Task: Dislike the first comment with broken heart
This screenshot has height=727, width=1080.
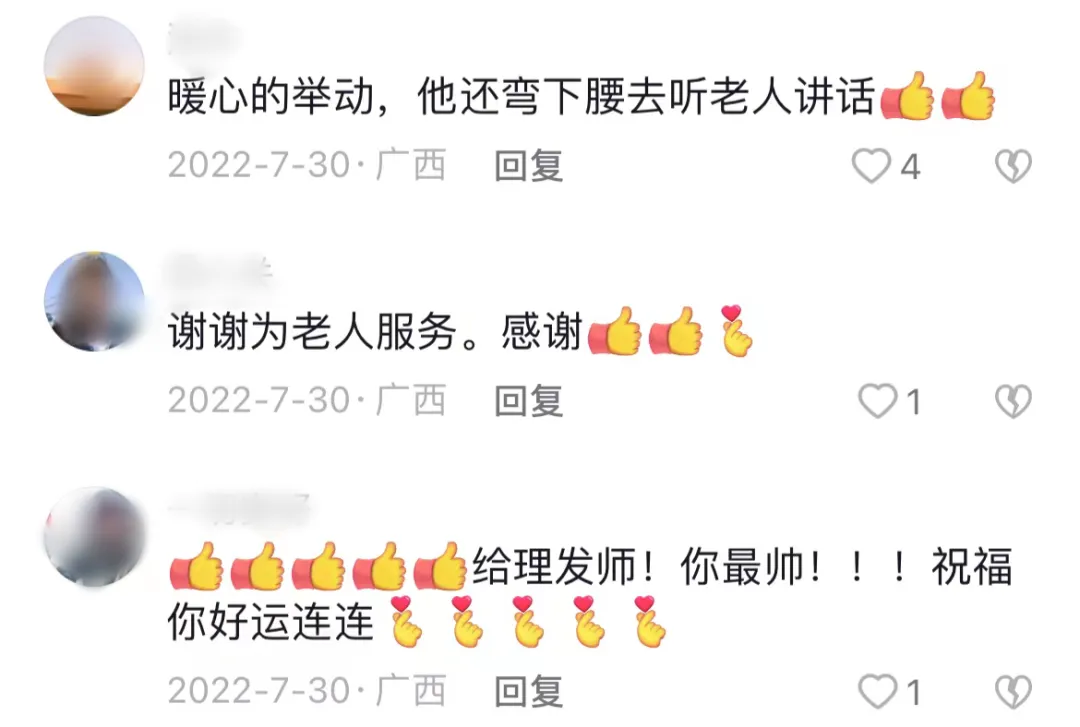Action: point(1013,166)
